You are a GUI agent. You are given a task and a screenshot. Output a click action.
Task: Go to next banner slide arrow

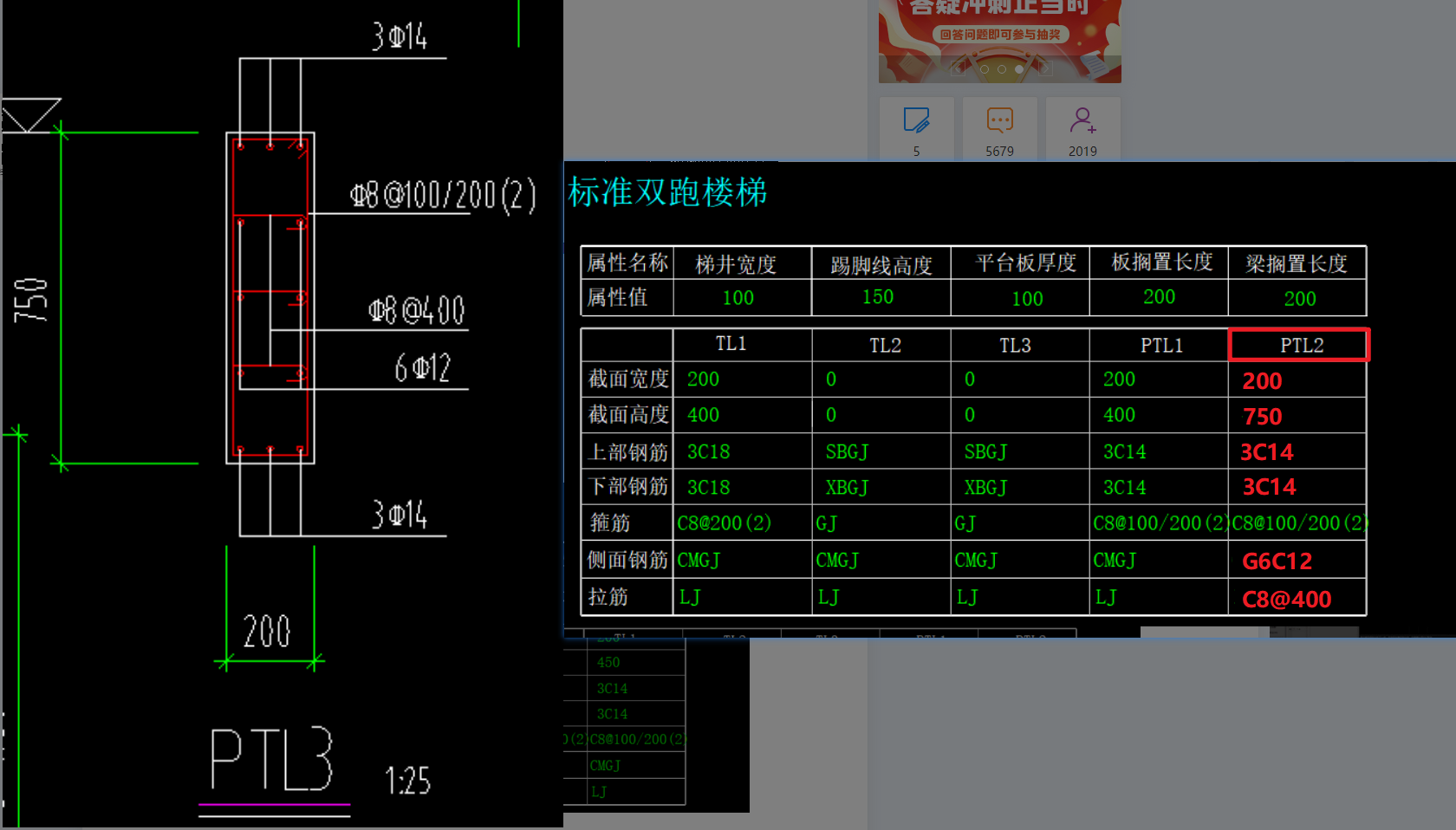pos(1046,68)
